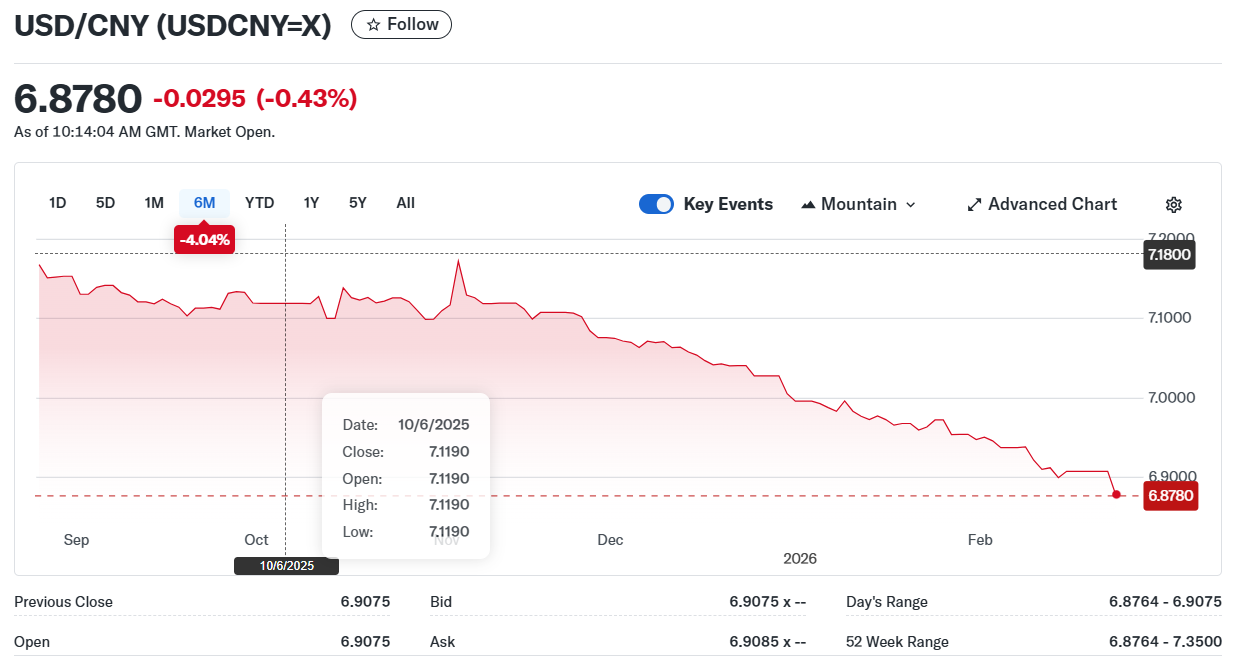Click the 6.8780 current price label
Screen dimensions: 1237x661
coord(1169,495)
